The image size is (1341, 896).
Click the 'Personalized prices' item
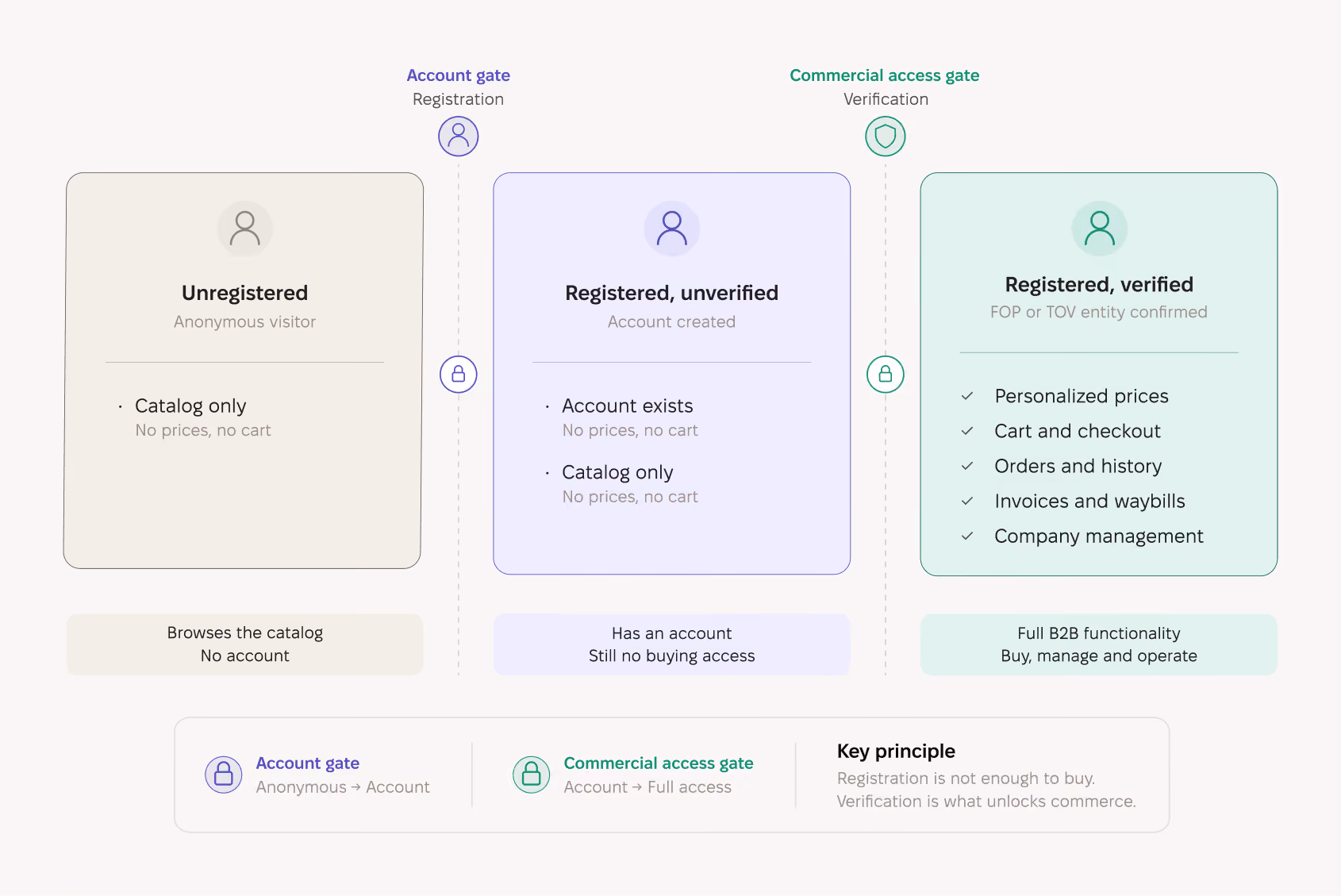(1082, 396)
